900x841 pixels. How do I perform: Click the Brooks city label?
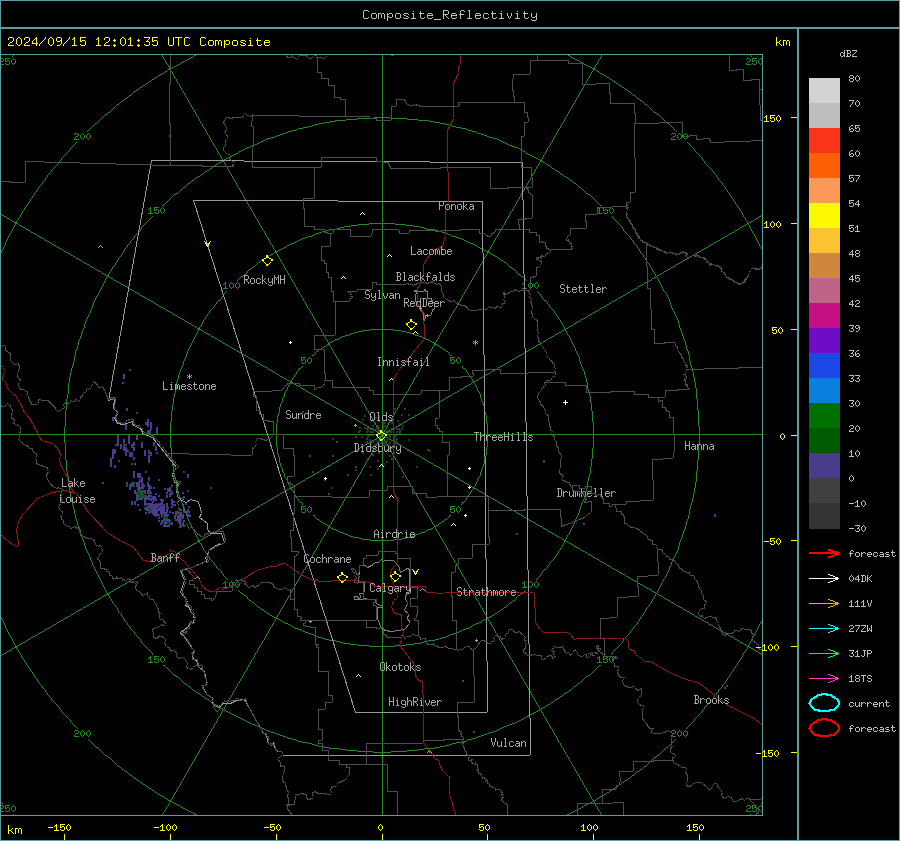pyautogui.click(x=711, y=700)
